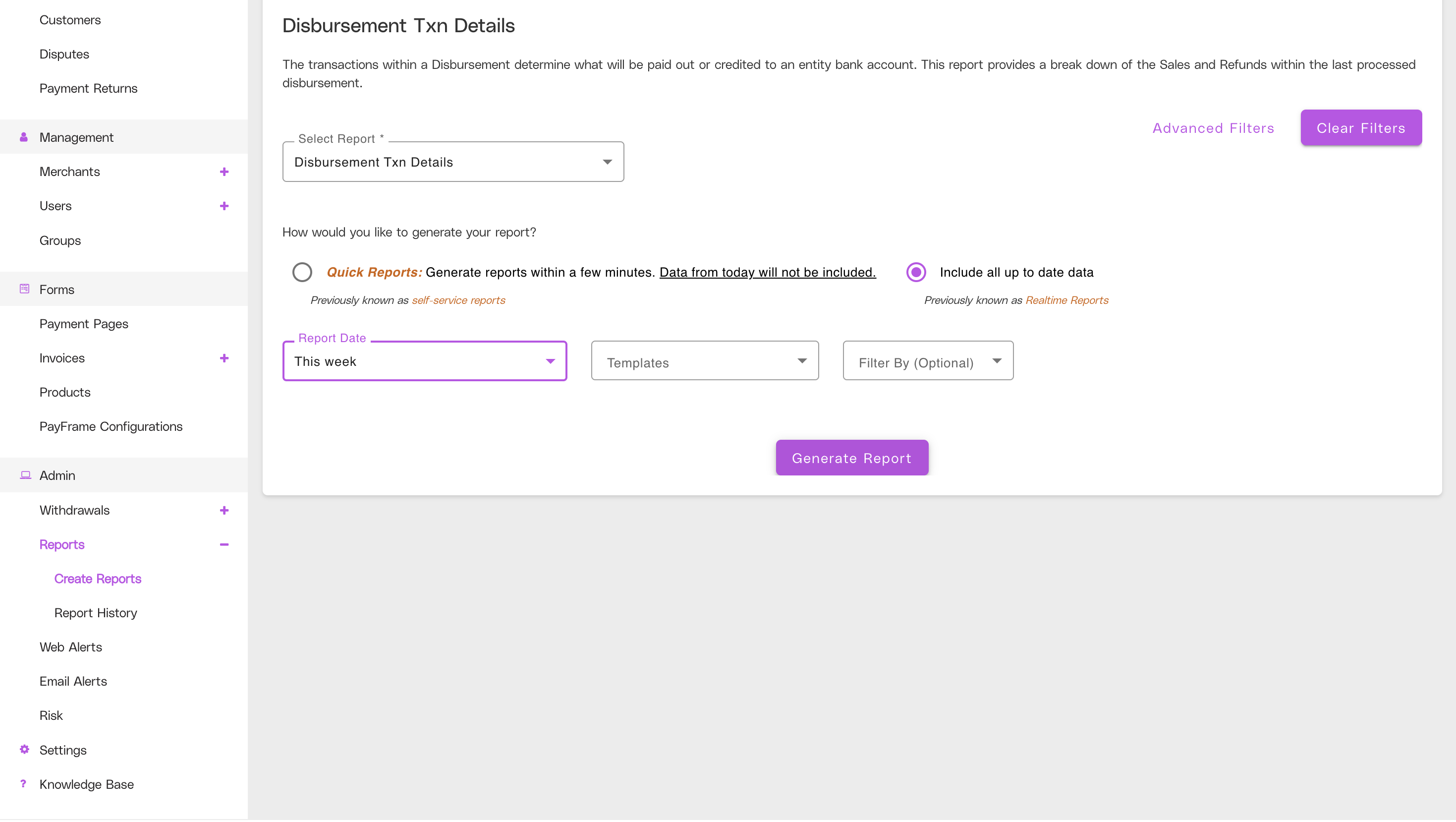Click the Admin laptop icon

(25, 475)
